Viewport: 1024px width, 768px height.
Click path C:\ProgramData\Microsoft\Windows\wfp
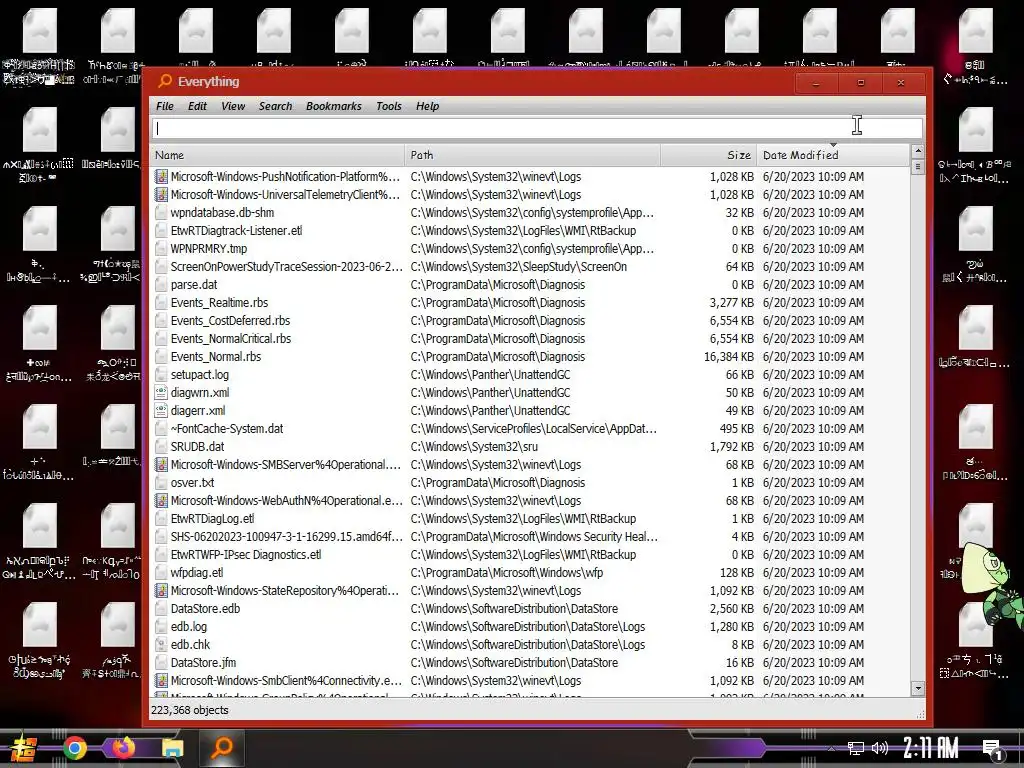[506, 572]
